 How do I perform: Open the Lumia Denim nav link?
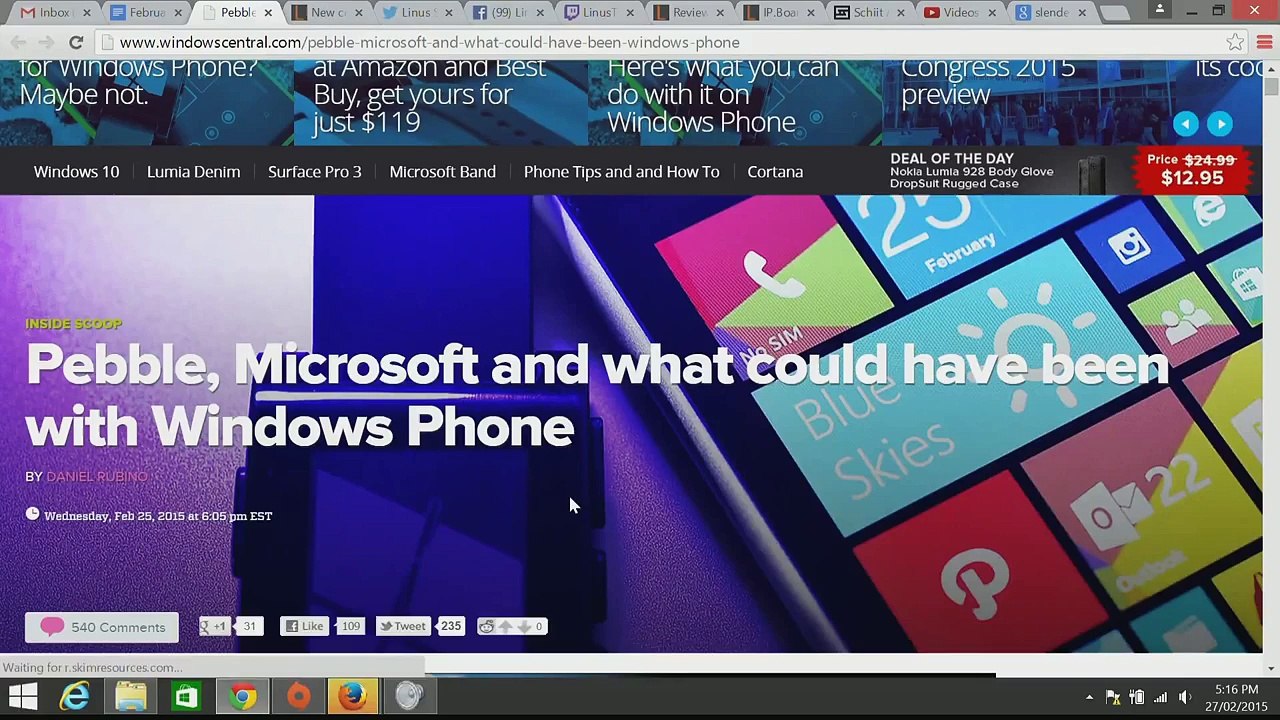(x=193, y=172)
